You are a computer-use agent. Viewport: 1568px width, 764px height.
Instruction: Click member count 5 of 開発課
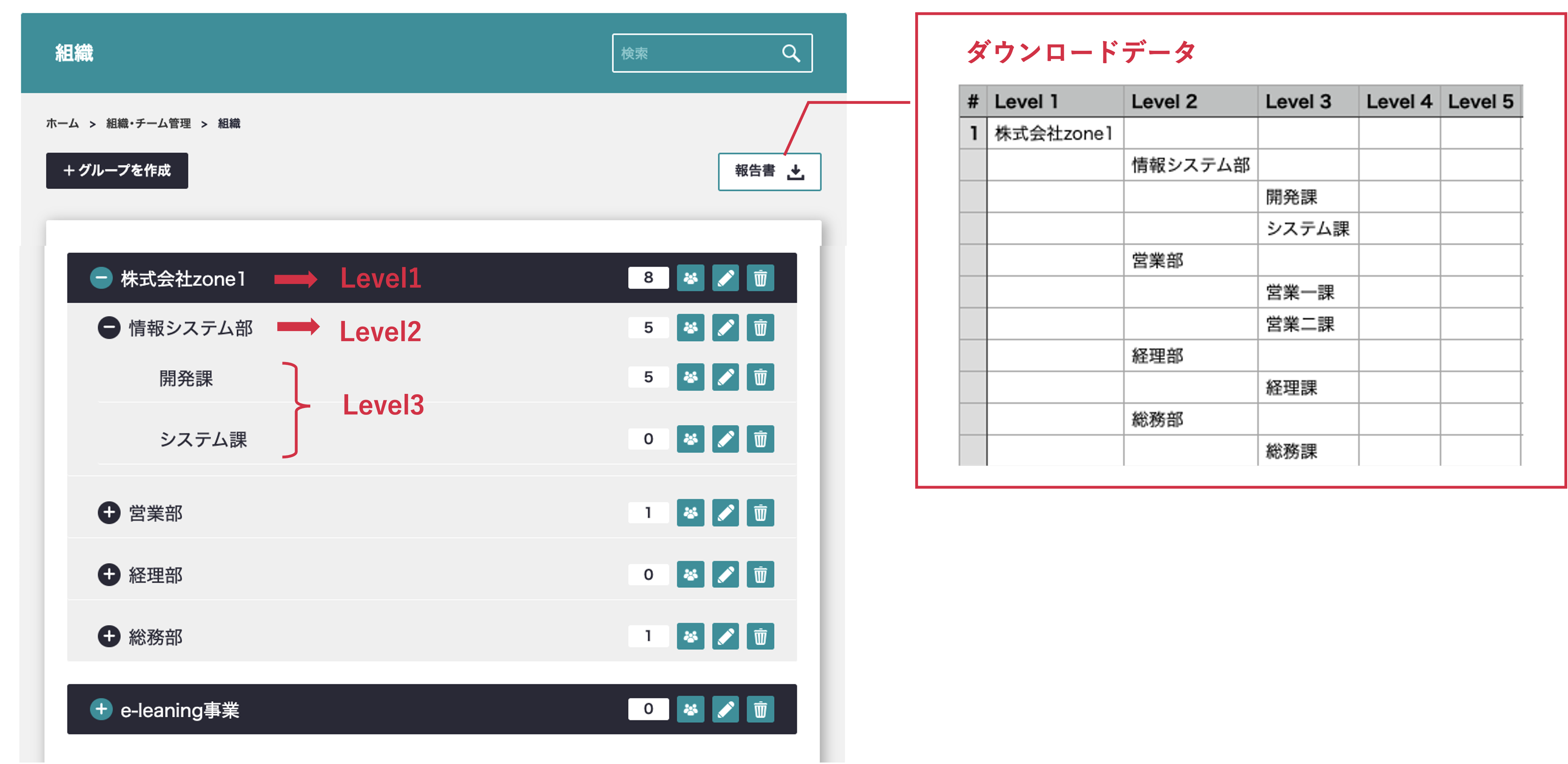[648, 377]
